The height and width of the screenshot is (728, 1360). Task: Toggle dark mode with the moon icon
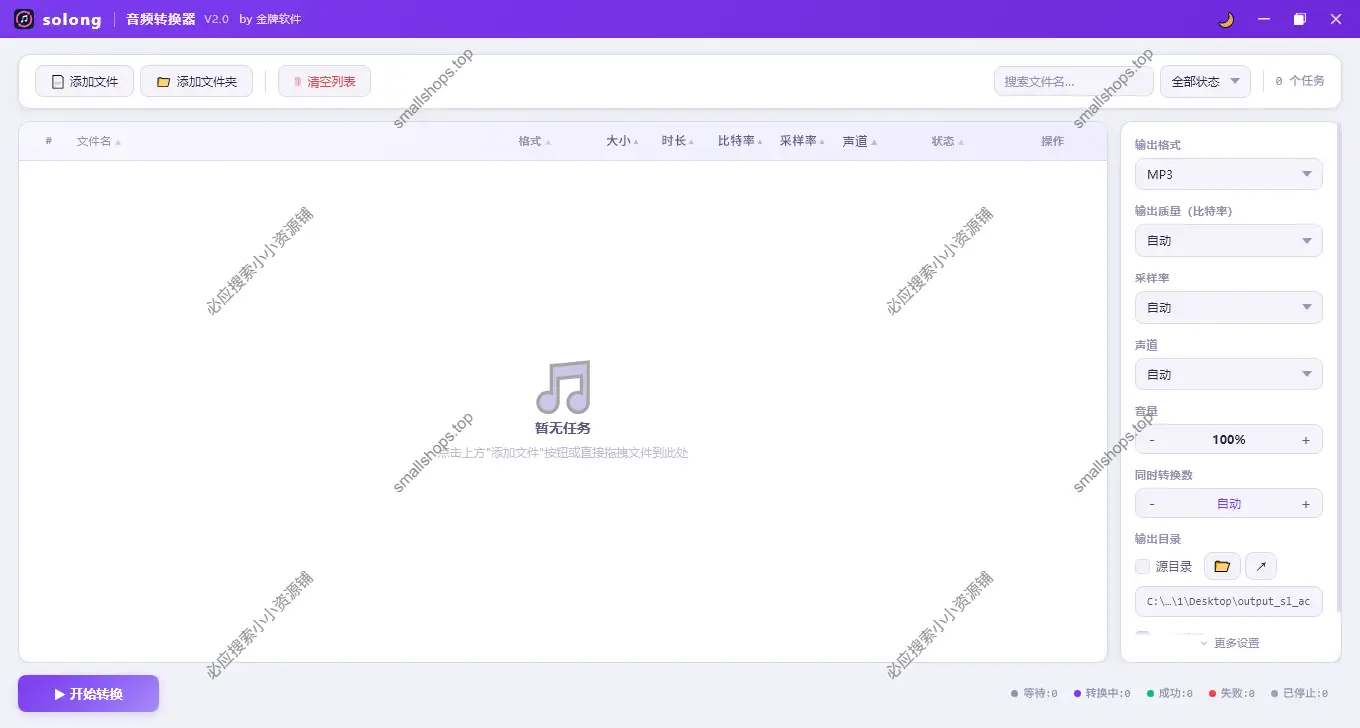1224,19
